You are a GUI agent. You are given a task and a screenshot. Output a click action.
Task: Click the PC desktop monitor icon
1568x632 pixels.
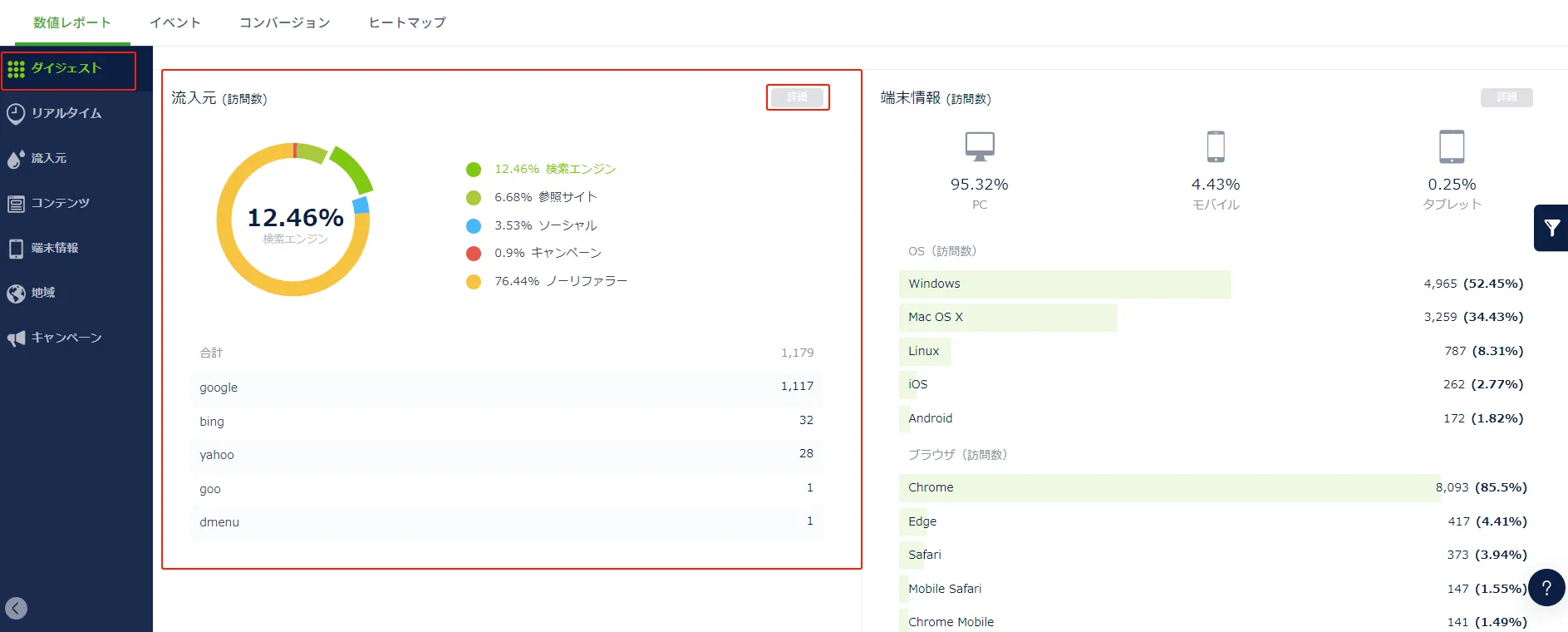pyautogui.click(x=980, y=146)
